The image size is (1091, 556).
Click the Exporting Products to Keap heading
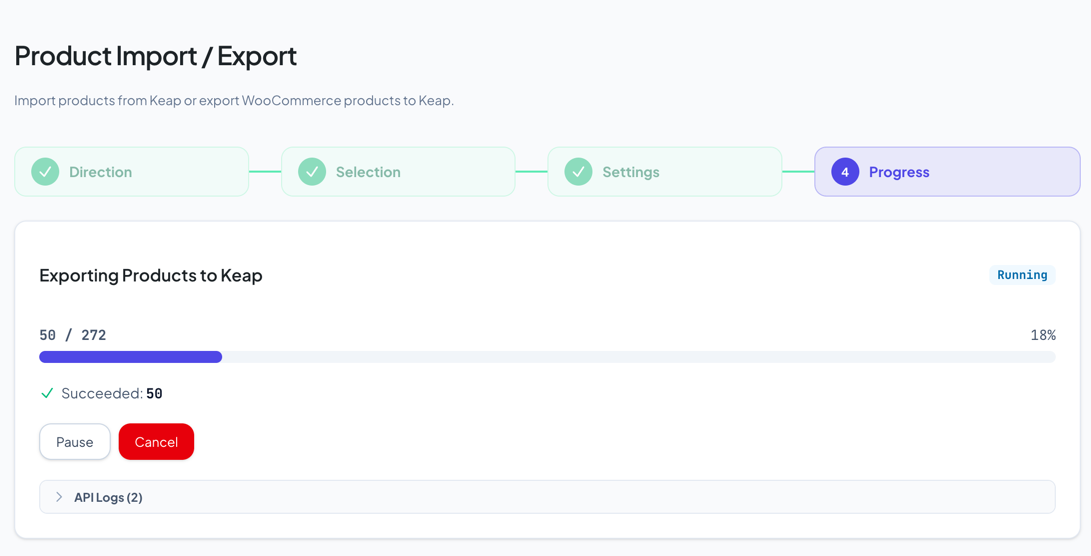click(151, 275)
